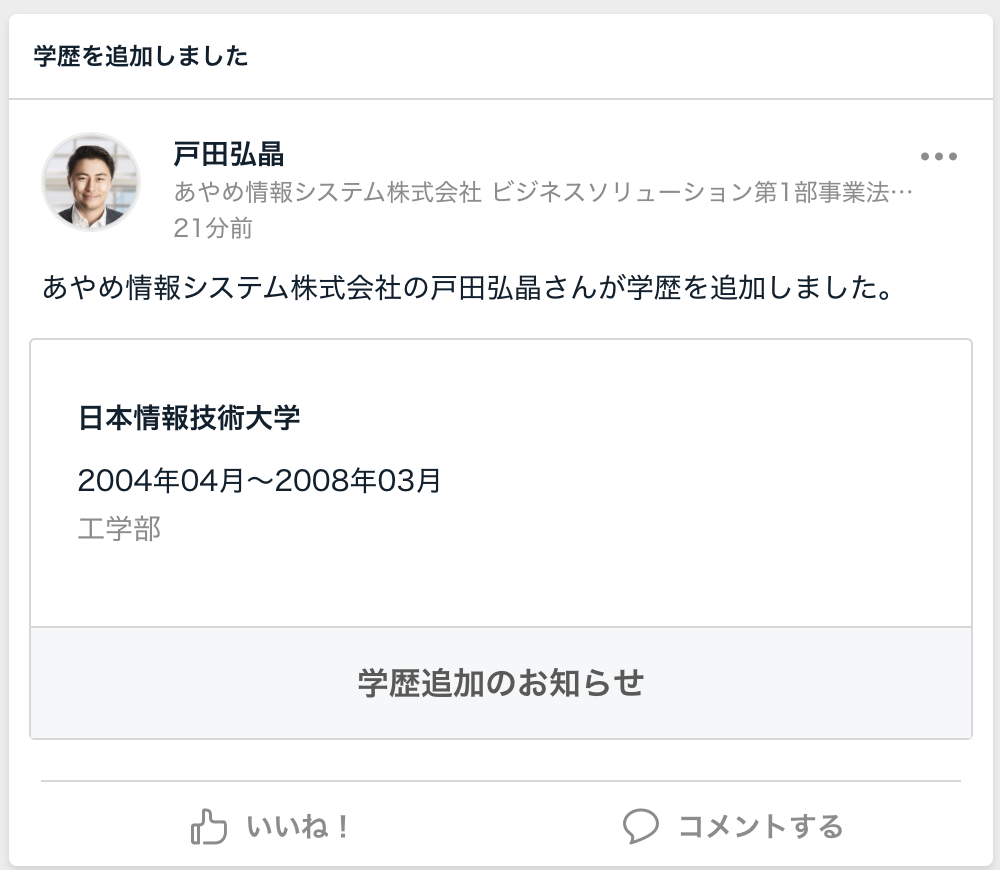Open the more options ellipsis menu
1000x870 pixels.
tap(938, 157)
